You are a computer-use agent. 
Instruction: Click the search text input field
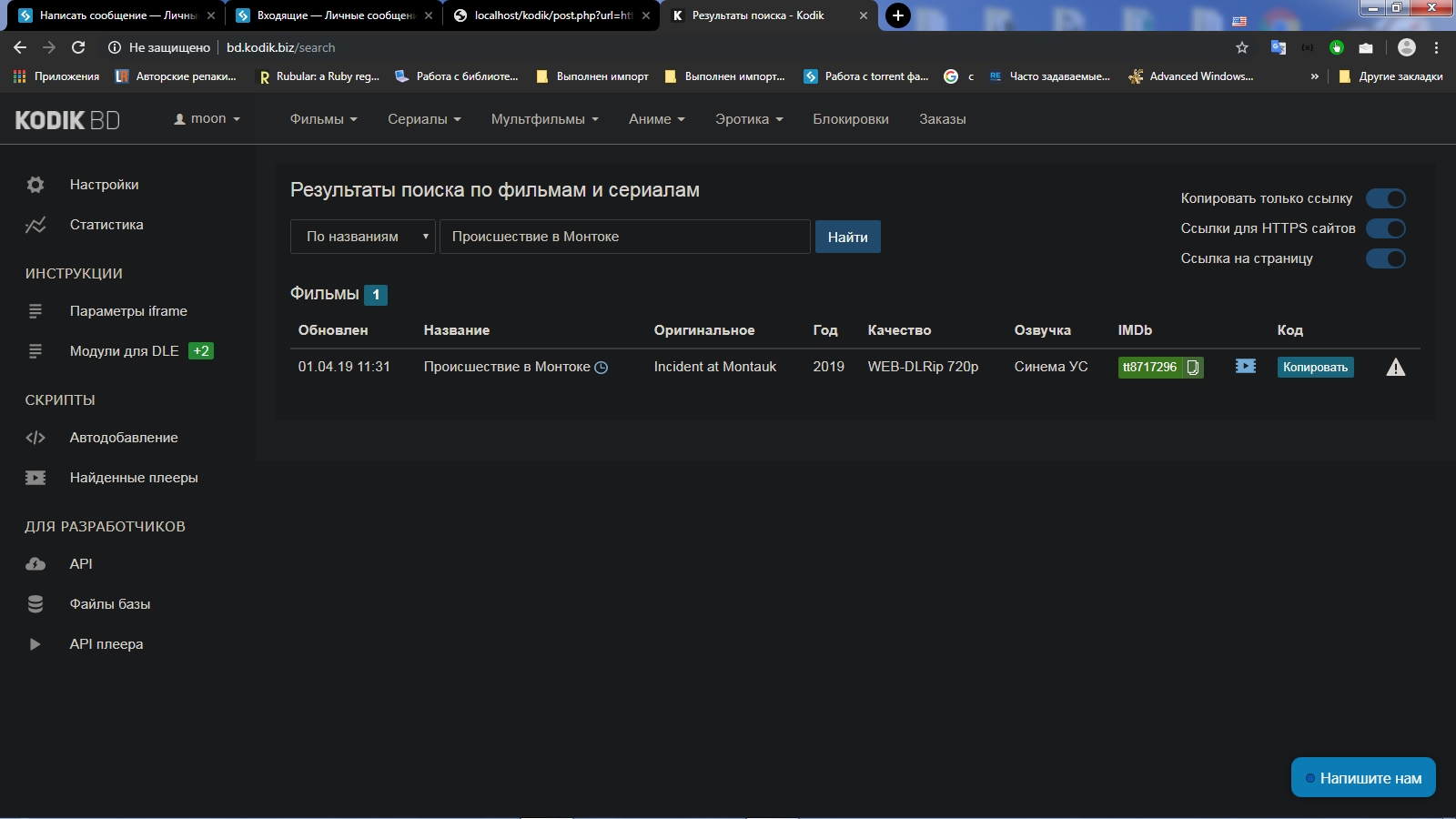click(624, 237)
